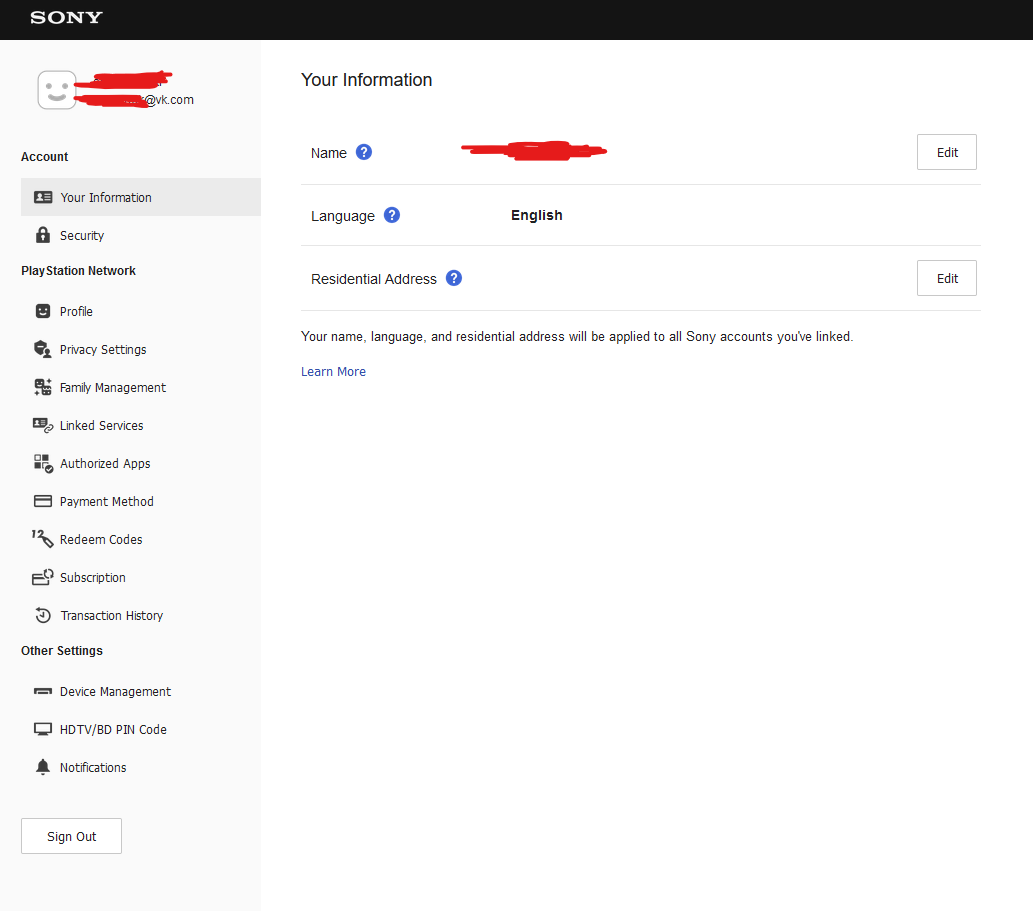Open the Your Information section
The width and height of the screenshot is (1033, 911).
(141, 197)
